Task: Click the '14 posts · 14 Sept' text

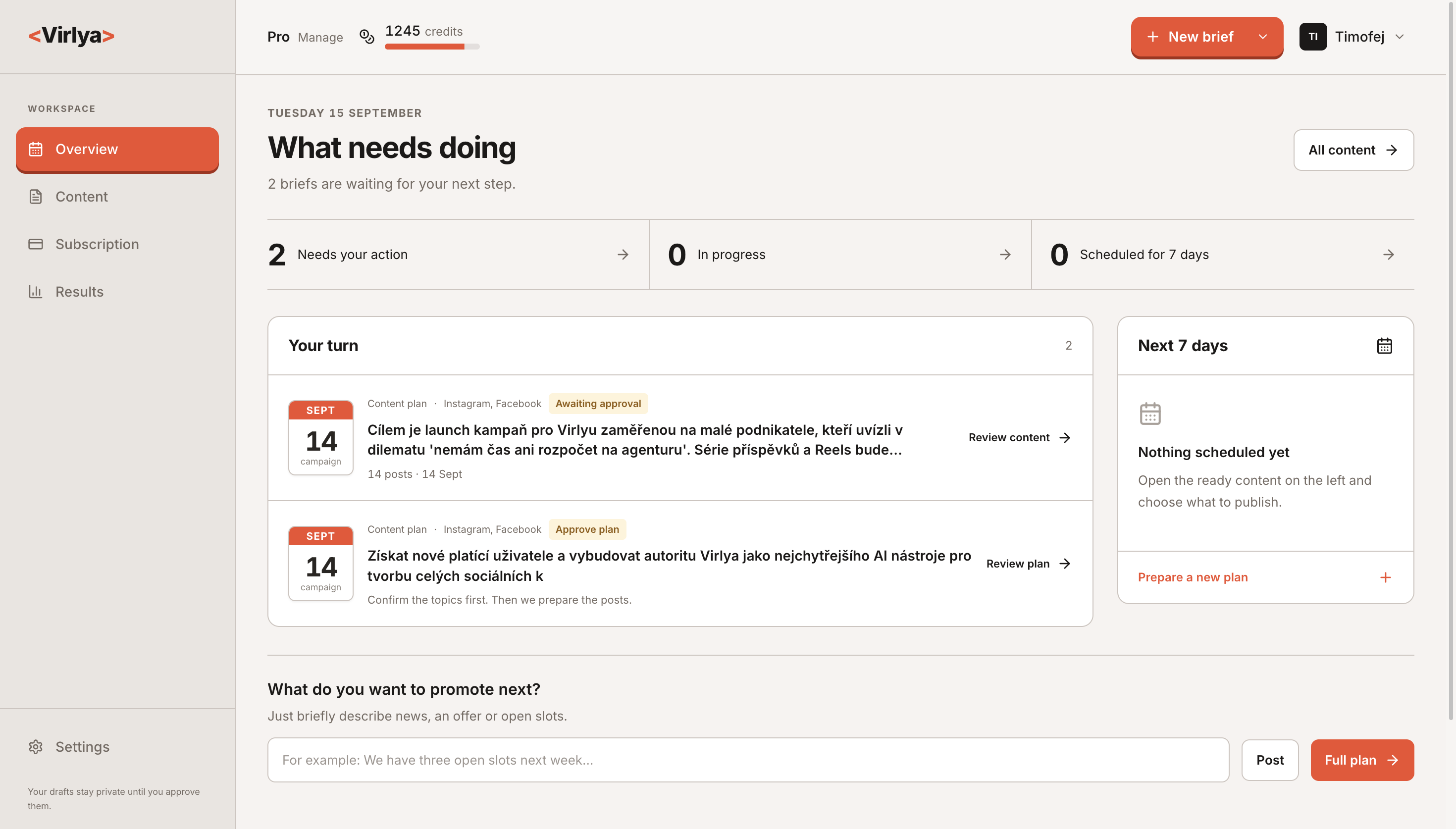Action: click(x=415, y=474)
